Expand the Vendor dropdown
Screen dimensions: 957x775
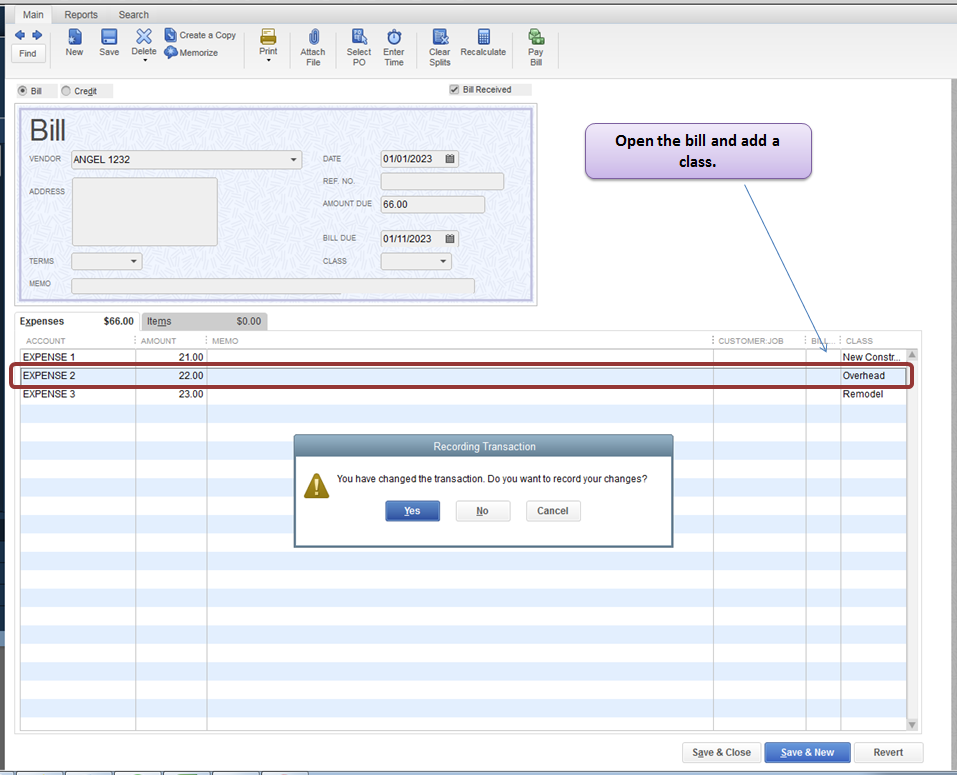[x=294, y=160]
